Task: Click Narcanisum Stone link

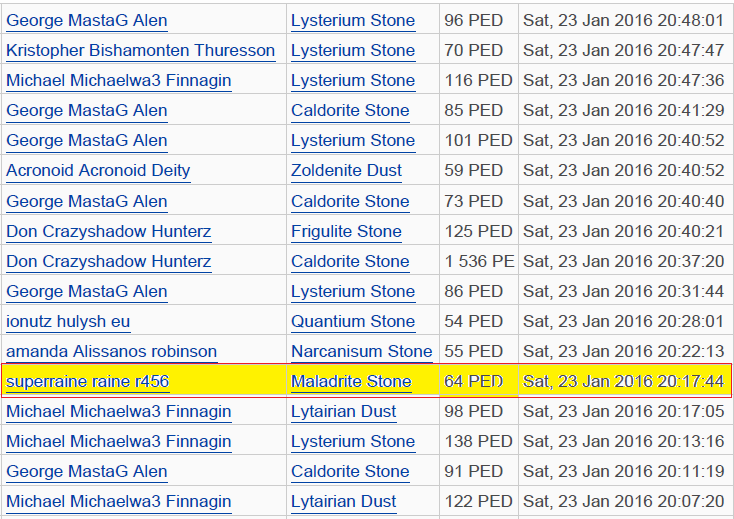Action: coord(362,351)
